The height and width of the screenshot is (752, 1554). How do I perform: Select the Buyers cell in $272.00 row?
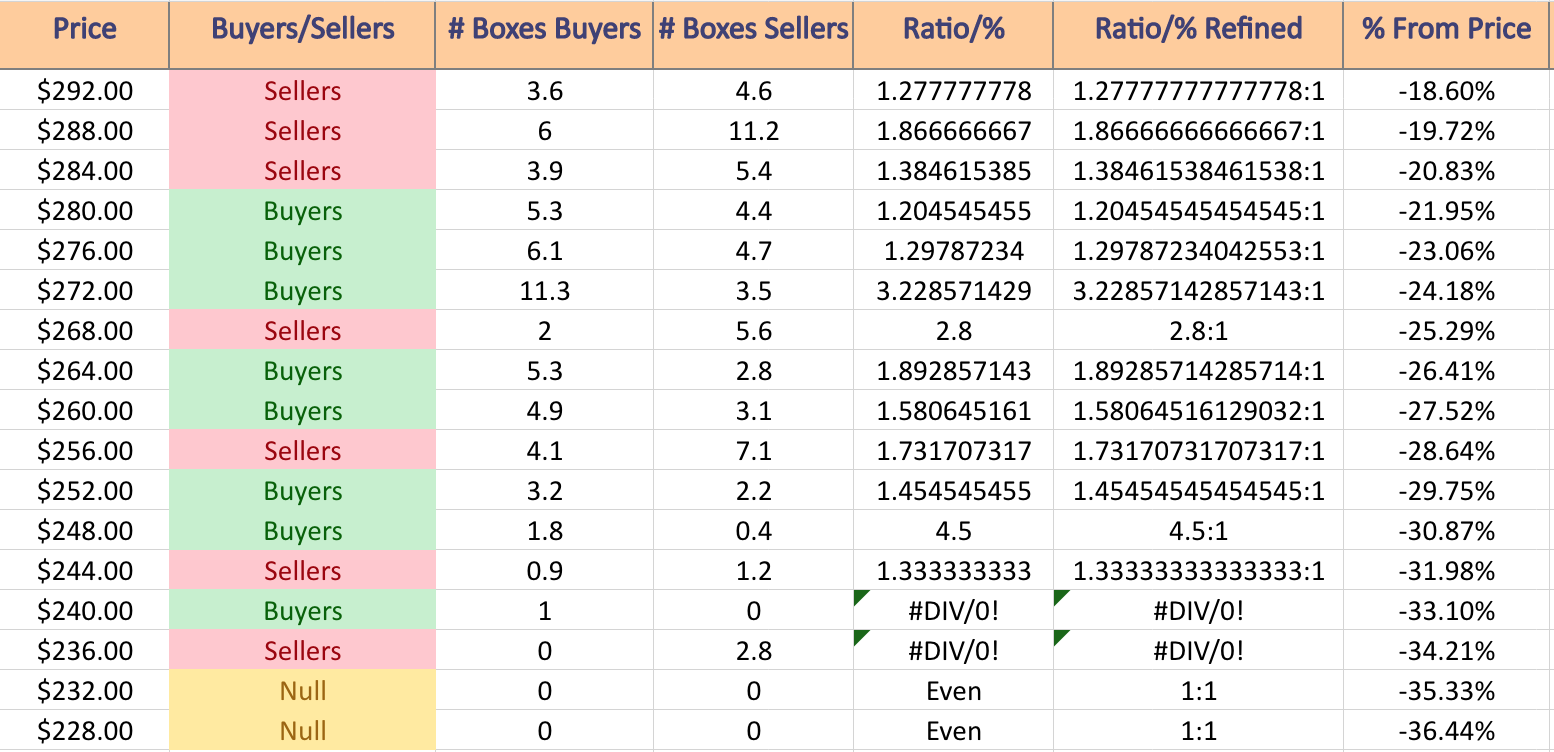(302, 291)
